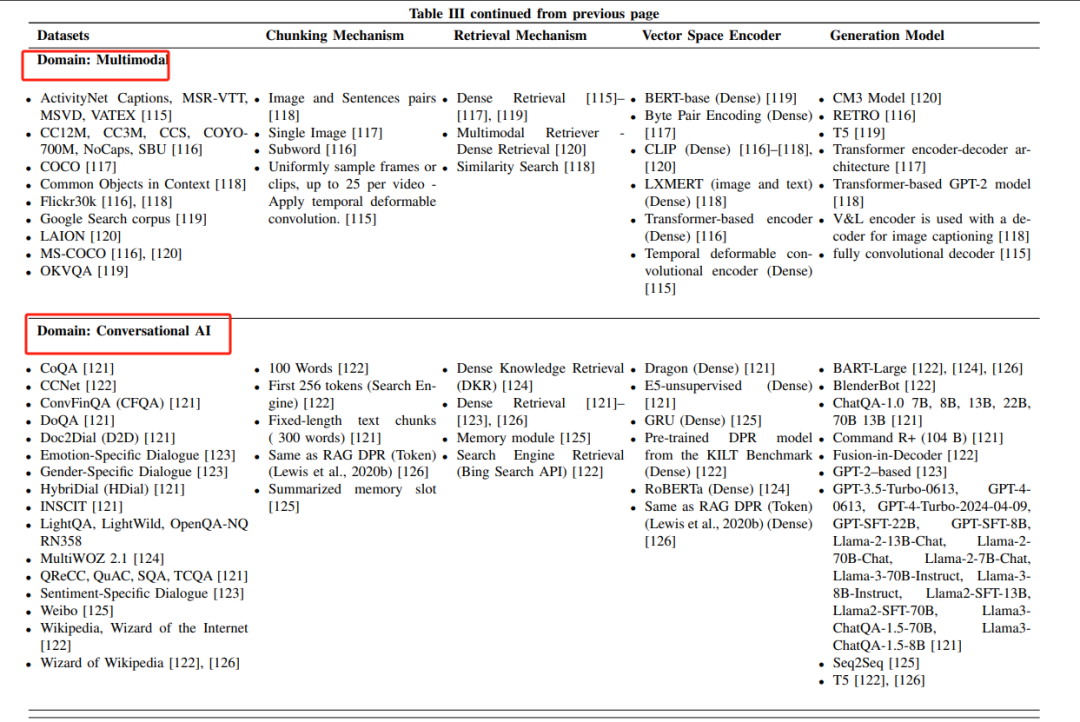The image size is (1080, 722).
Task: Click 'fully convolutional decoder [115]'
Action: tap(931, 254)
